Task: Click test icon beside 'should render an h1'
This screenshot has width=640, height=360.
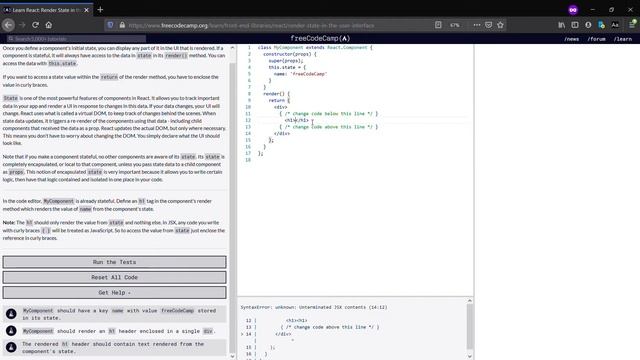Action: (x=11, y=331)
